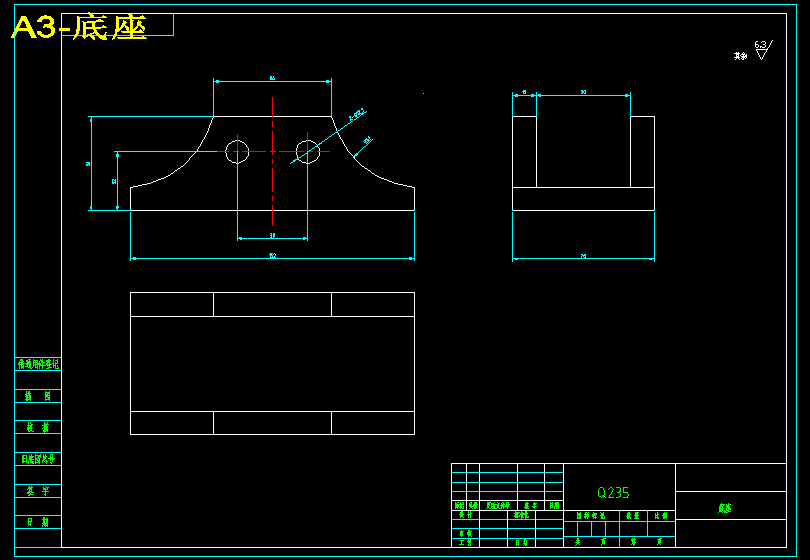Select the right circular hole in front view
The image size is (810, 560).
[x=307, y=152]
